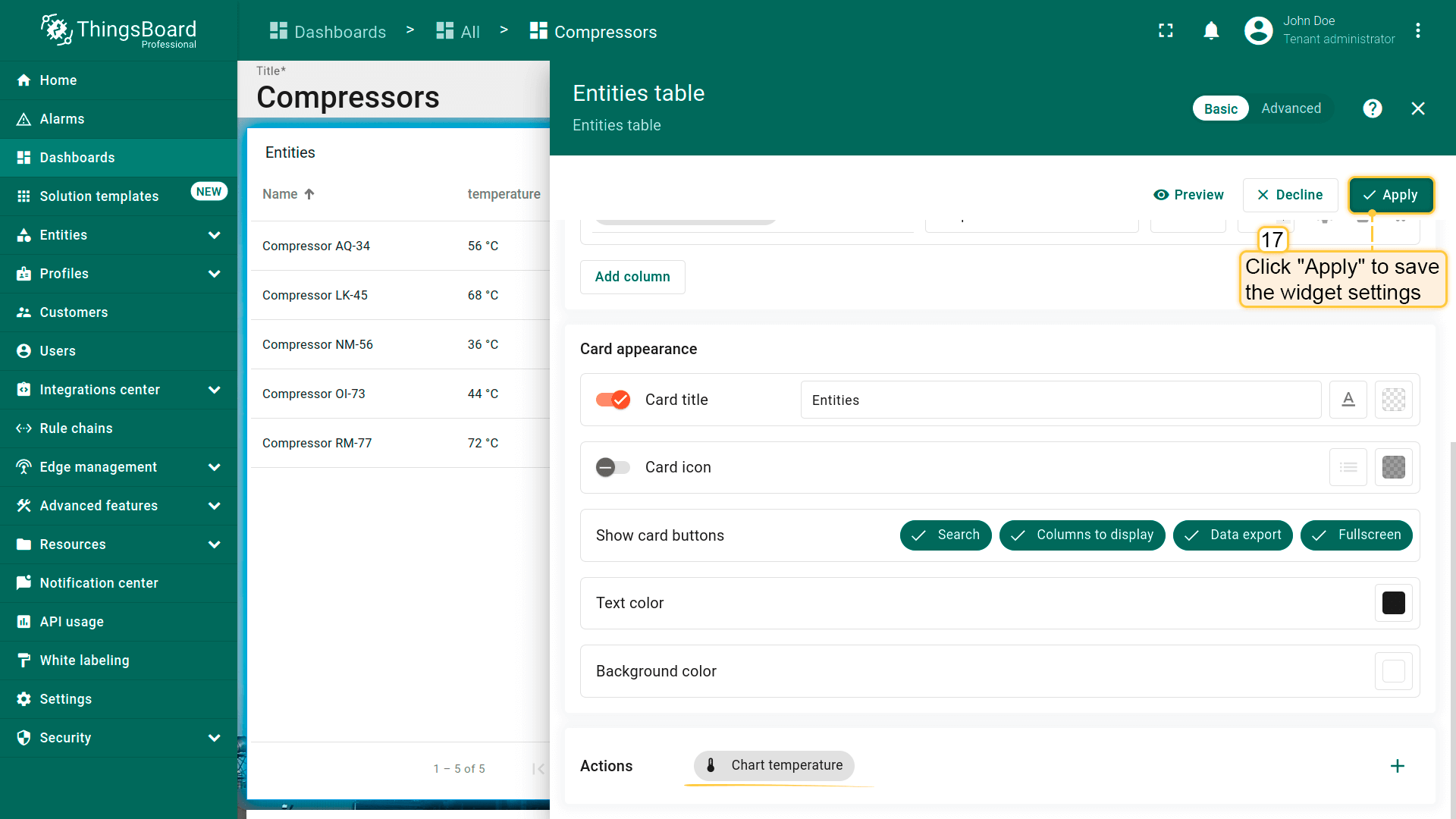The height and width of the screenshot is (819, 1456).
Task: Switch to the Advanced settings tab
Action: (x=1291, y=108)
